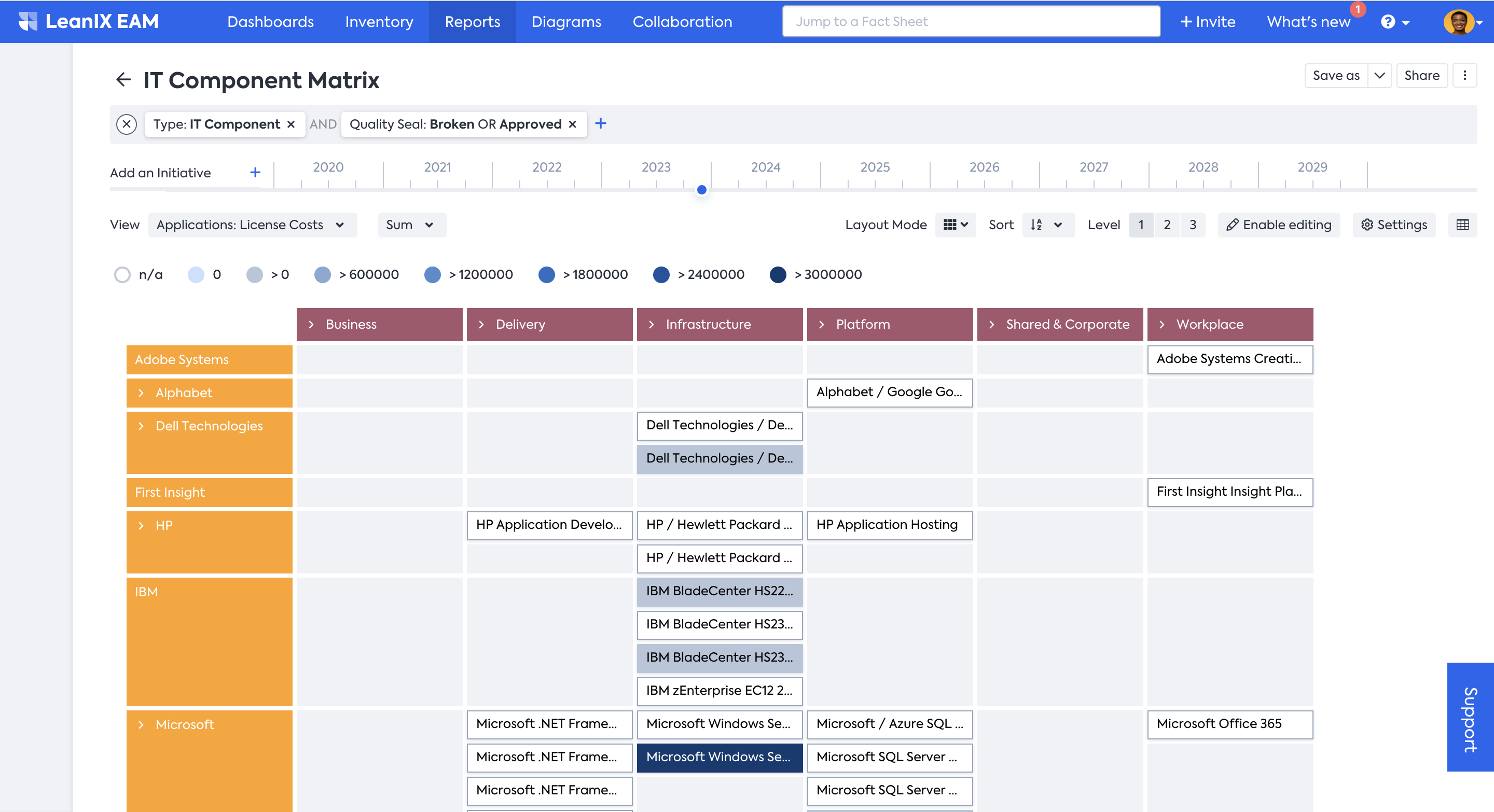Select Level 3 toggle

tap(1193, 225)
